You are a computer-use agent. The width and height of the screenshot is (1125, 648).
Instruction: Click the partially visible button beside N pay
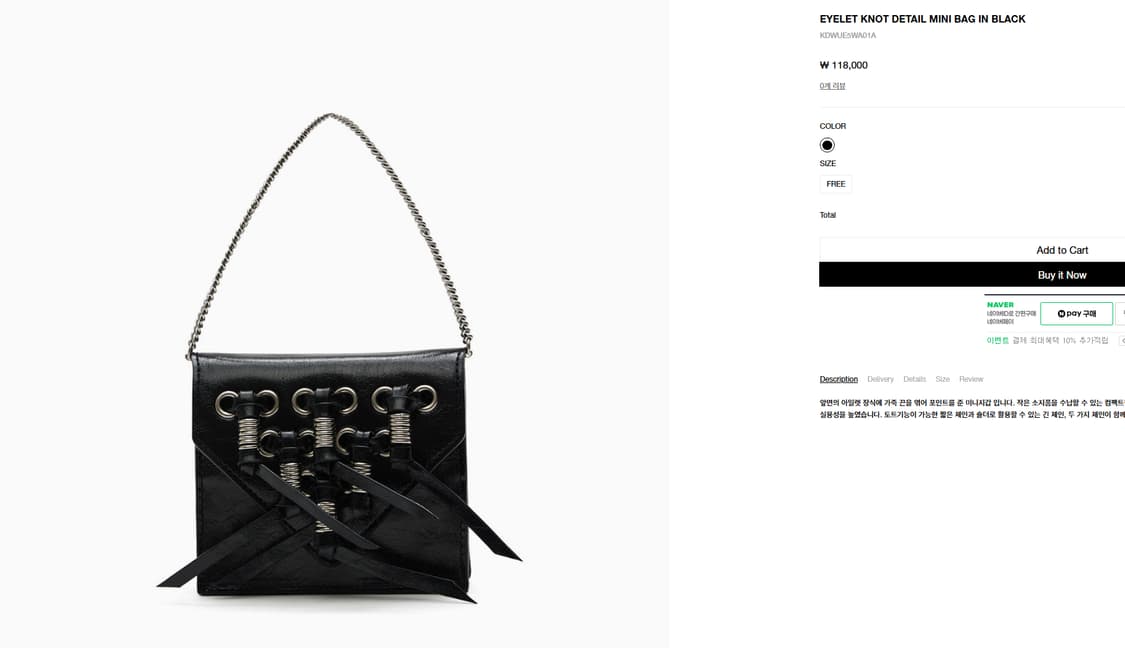point(1120,314)
